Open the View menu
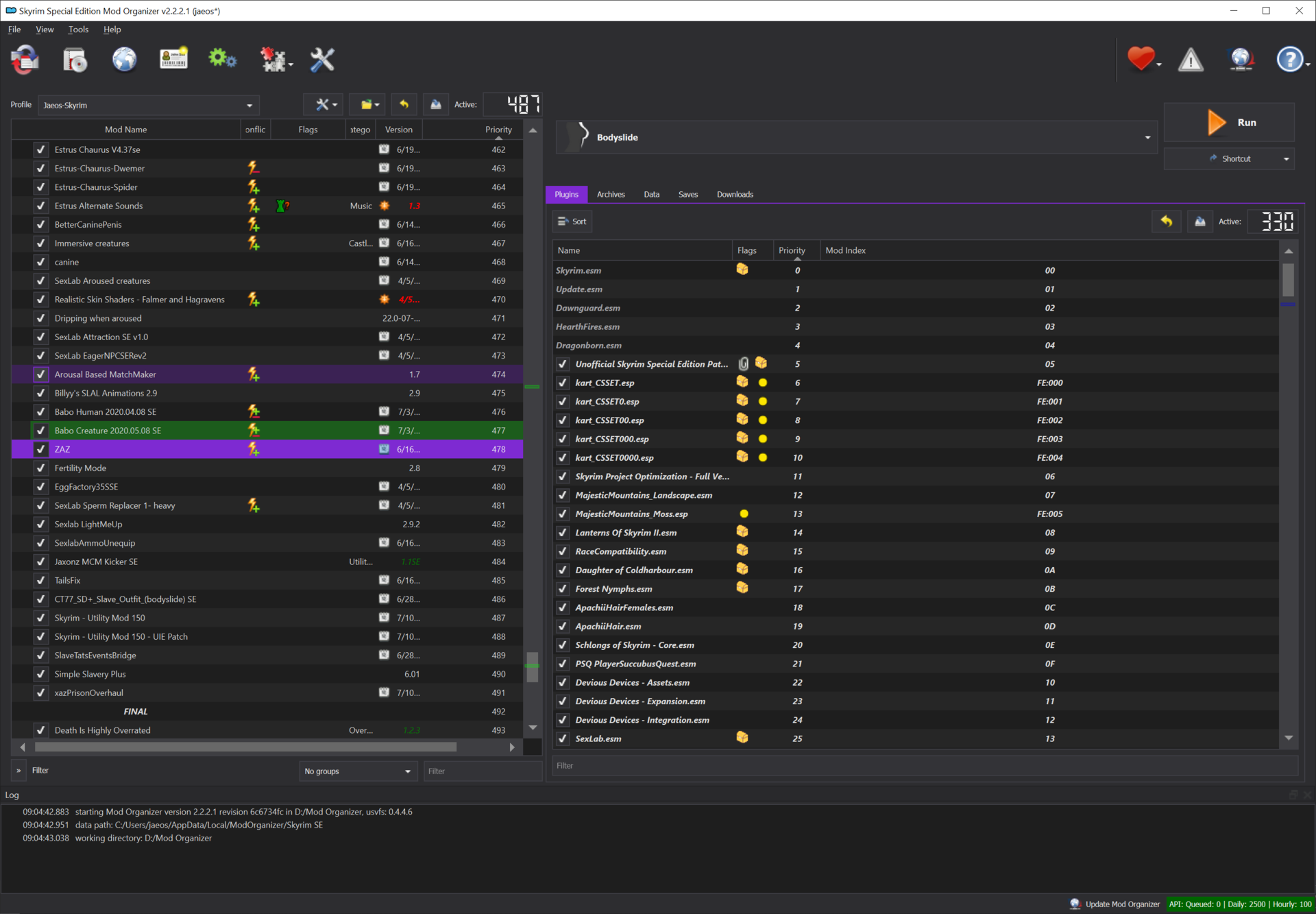 [x=45, y=29]
